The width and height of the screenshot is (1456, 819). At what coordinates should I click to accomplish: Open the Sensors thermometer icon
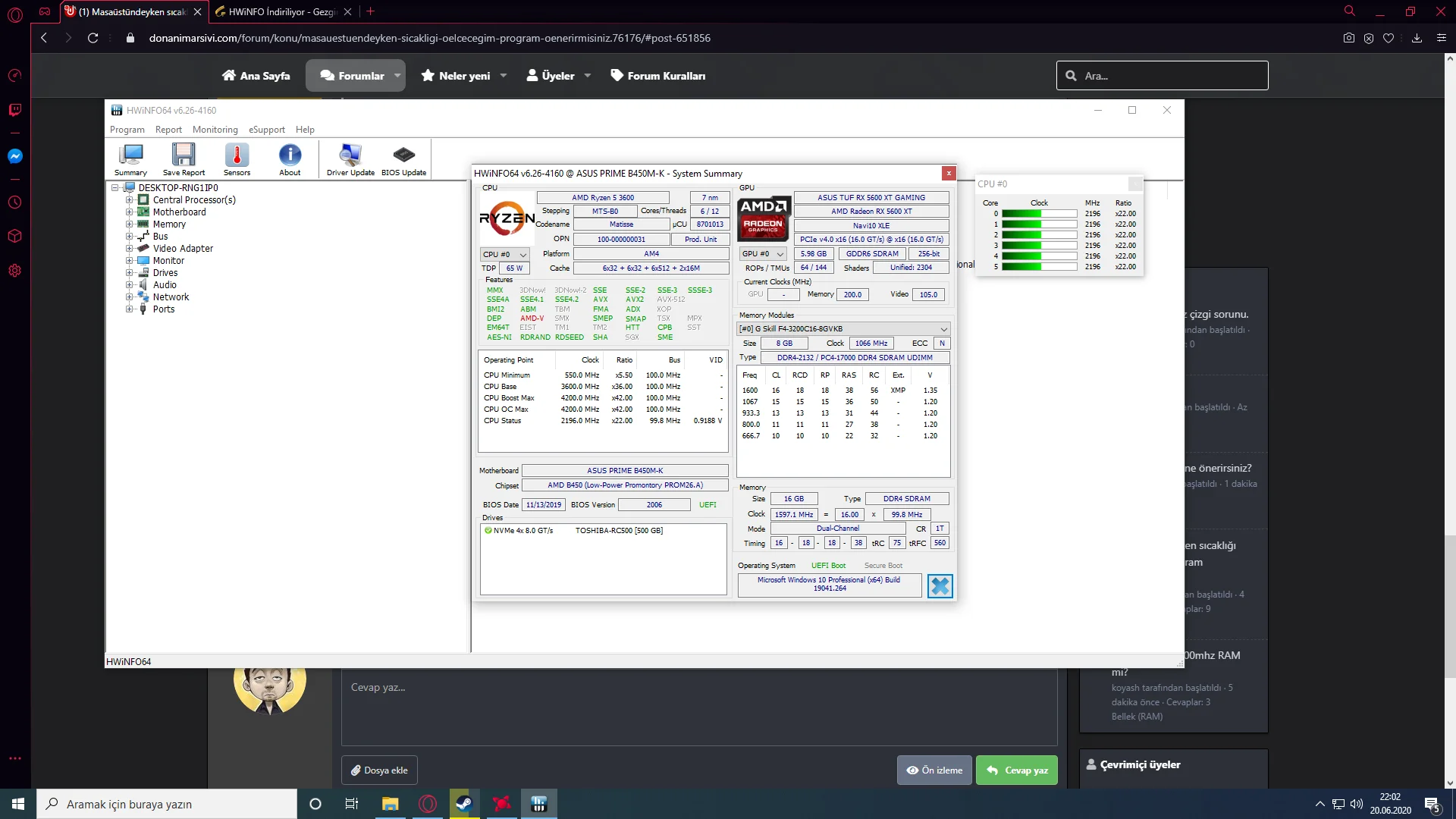click(237, 159)
